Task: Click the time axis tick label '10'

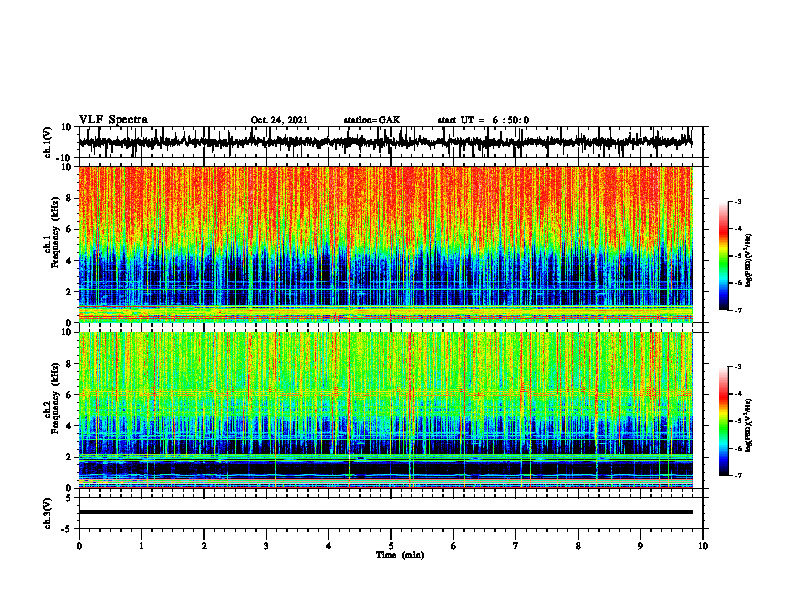Action: point(703,546)
